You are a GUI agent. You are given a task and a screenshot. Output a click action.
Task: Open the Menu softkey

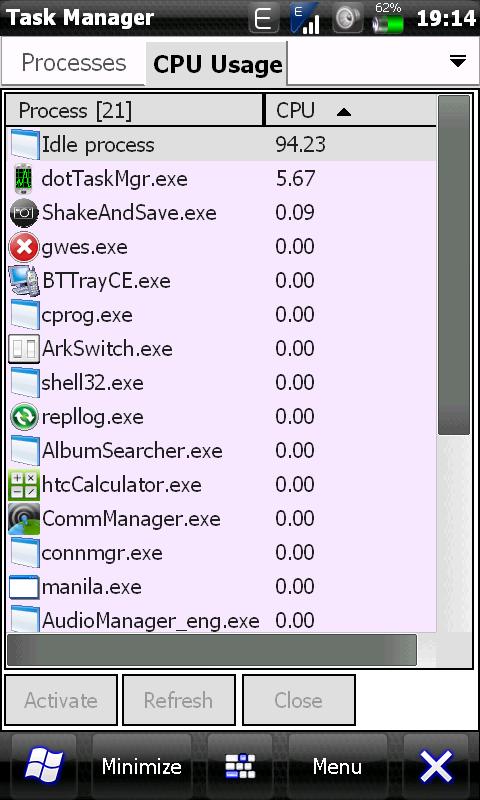pos(337,766)
